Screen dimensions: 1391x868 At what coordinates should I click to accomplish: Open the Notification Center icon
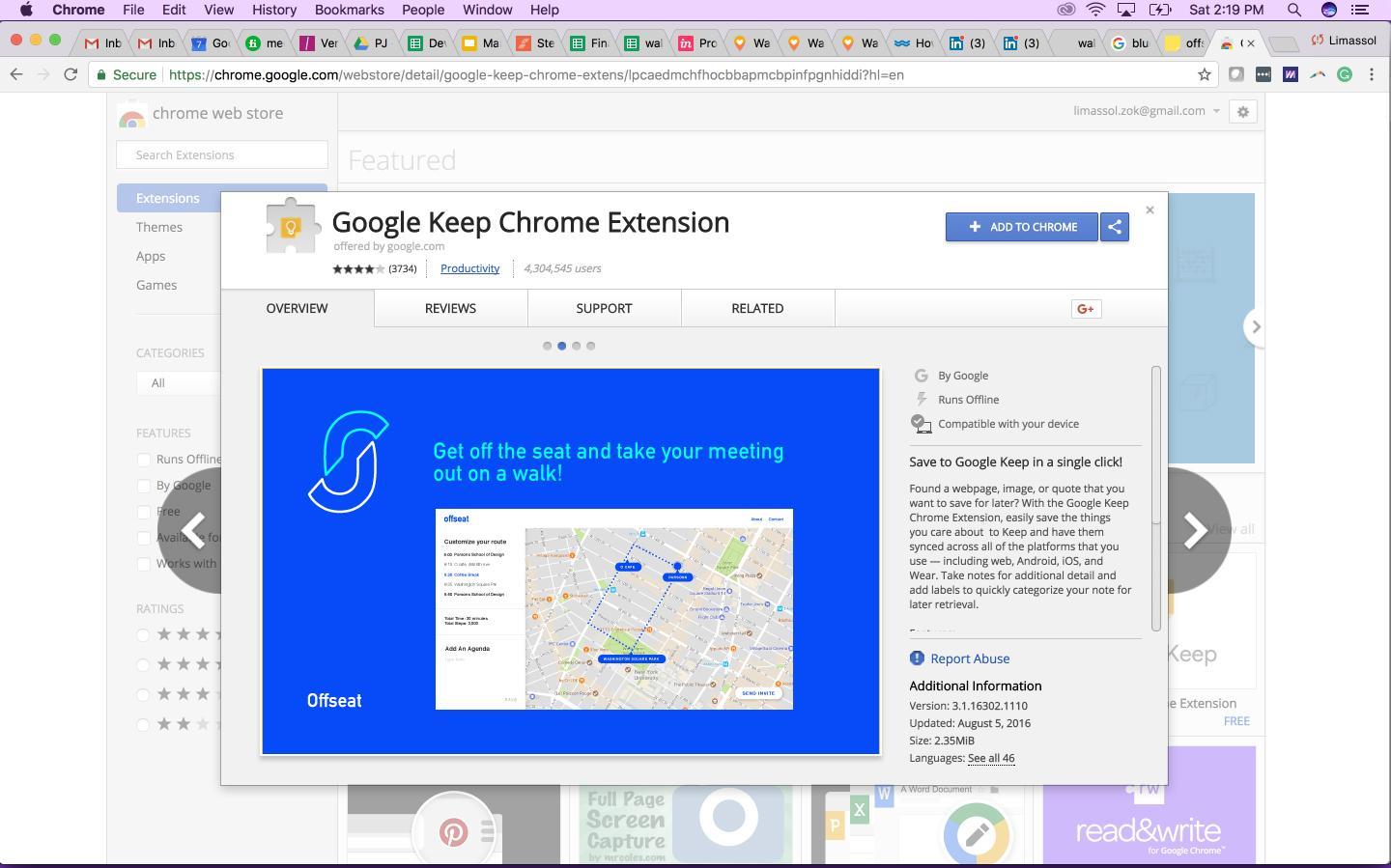pos(1361,10)
